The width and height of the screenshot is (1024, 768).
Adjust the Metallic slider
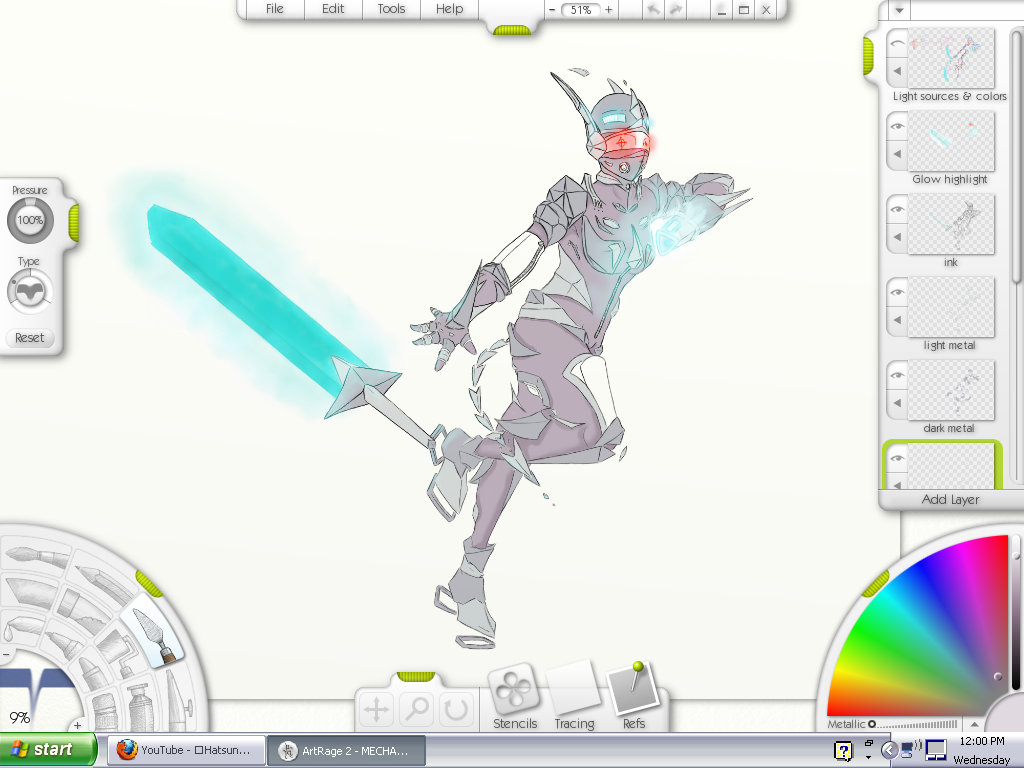point(913,724)
